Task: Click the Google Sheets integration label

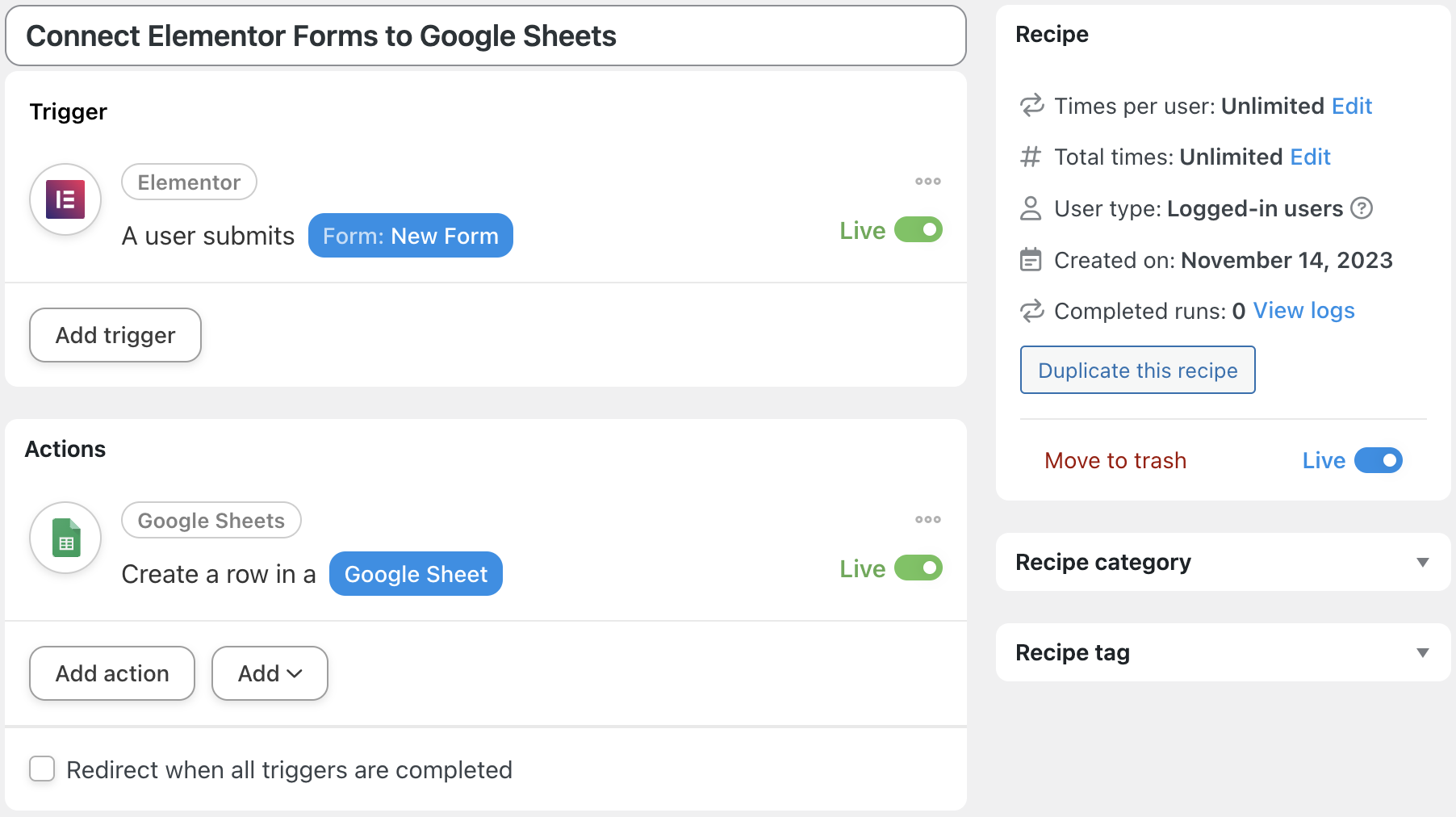Action: point(211,521)
